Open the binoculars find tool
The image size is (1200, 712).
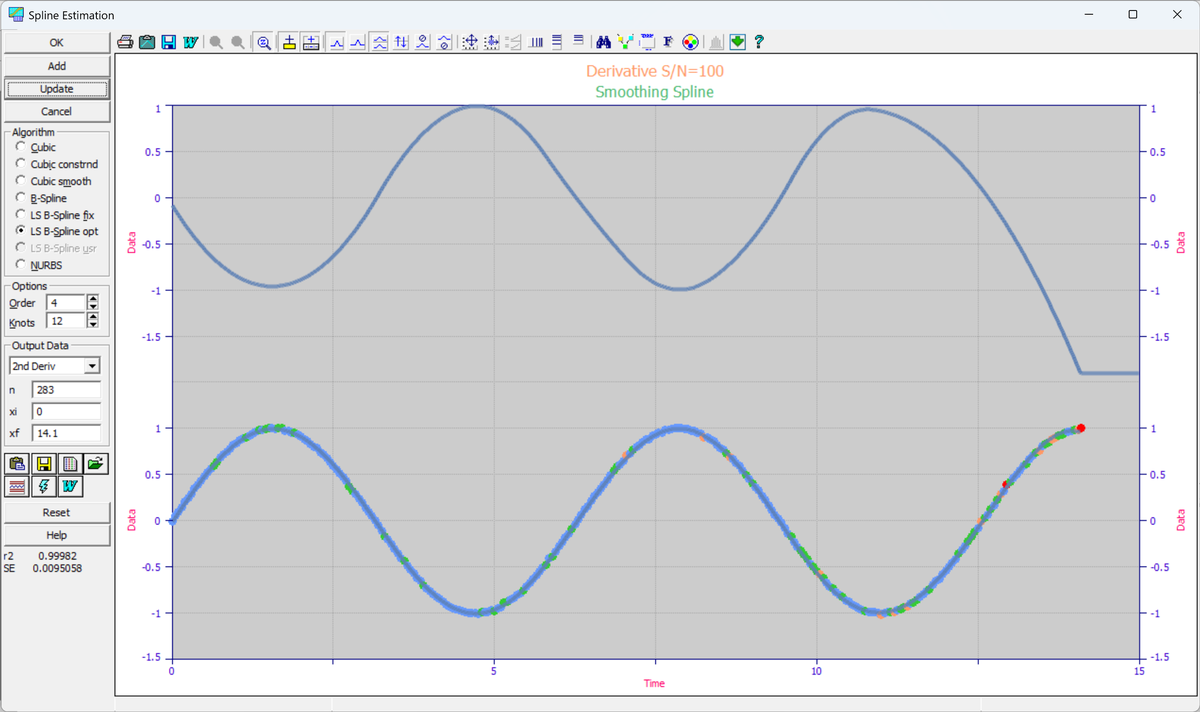tap(603, 42)
